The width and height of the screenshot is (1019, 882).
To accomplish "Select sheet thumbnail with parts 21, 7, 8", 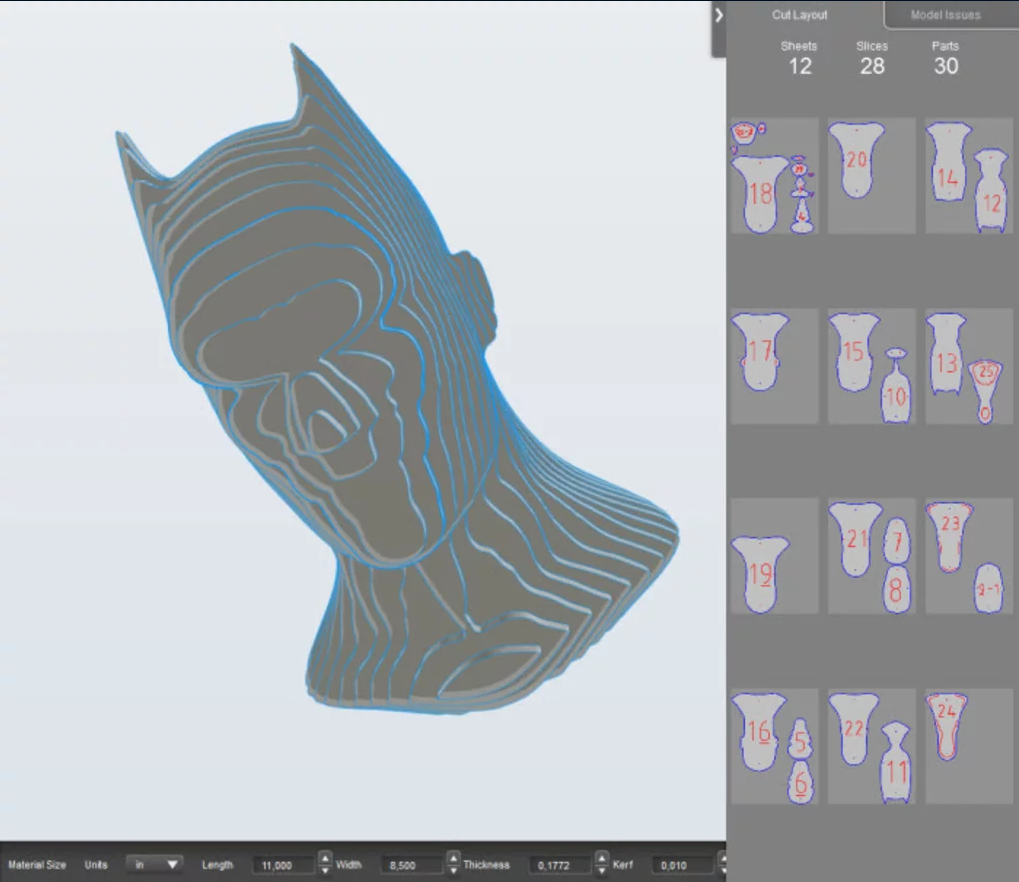I will tap(871, 556).
